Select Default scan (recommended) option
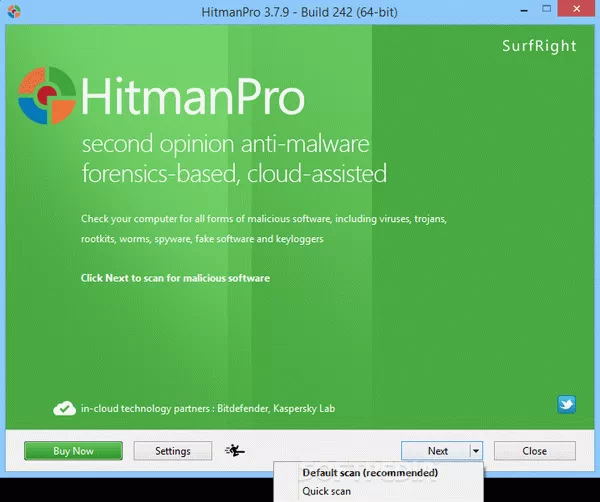The height and width of the screenshot is (502, 600). tap(369, 473)
